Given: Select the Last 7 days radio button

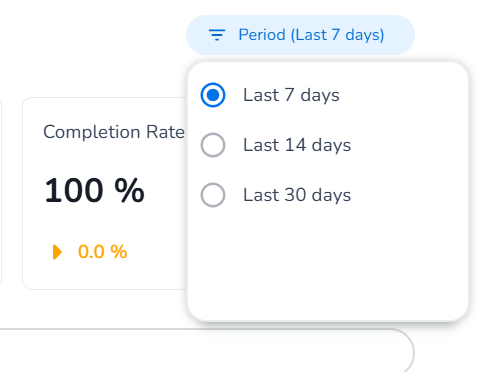Looking at the screenshot, I should coord(213,95).
